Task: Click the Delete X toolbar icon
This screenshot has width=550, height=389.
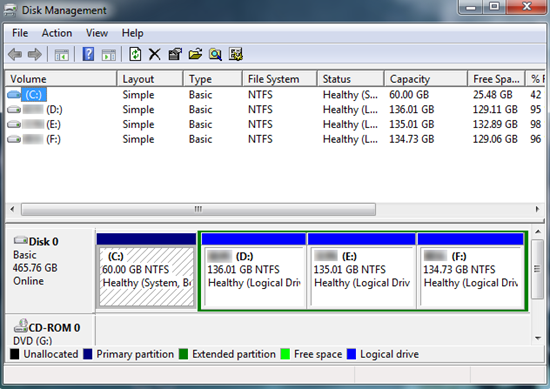Action: (154, 54)
